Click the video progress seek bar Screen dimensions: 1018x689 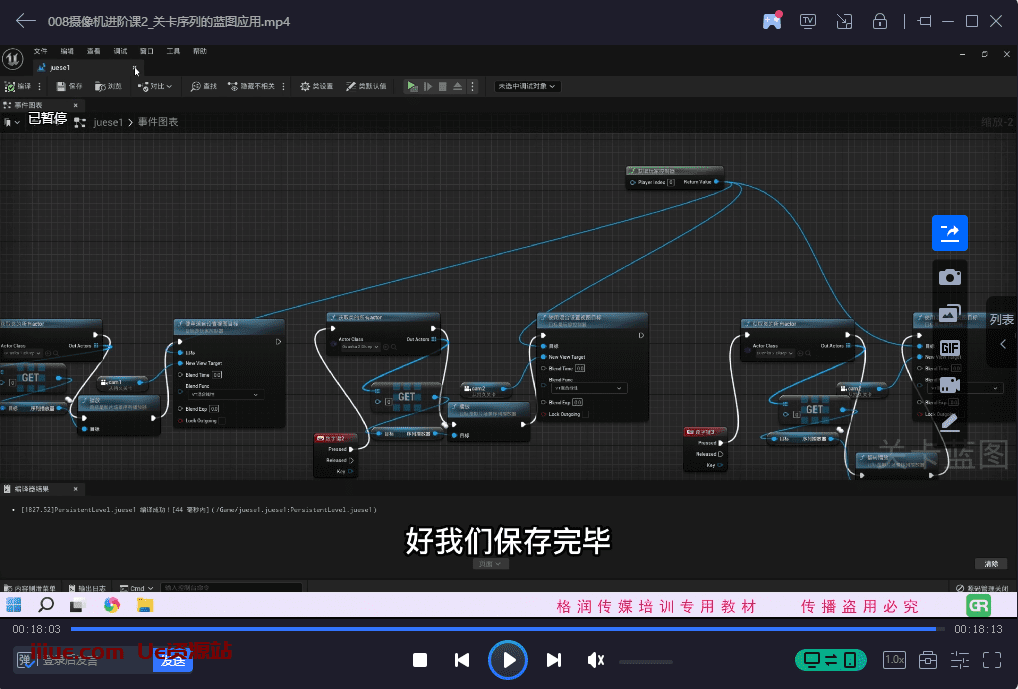click(500, 629)
